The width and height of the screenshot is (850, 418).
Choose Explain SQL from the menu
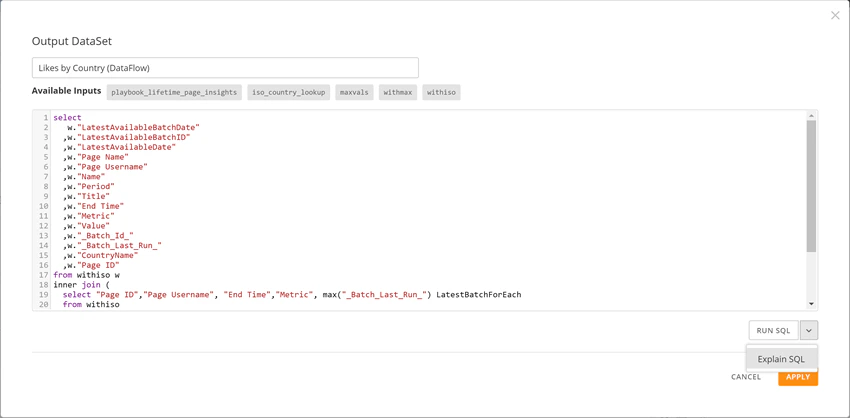[781, 359]
